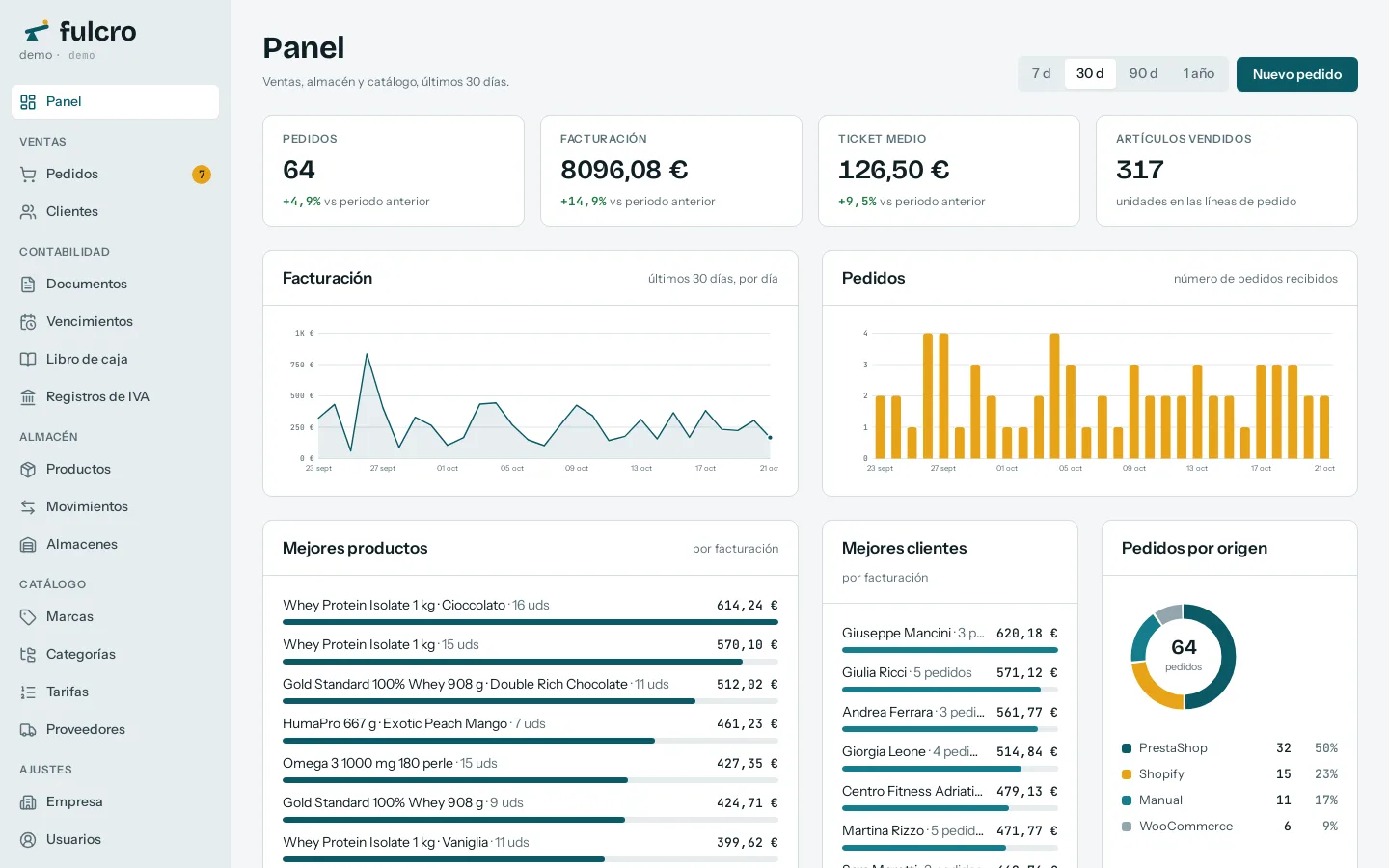The height and width of the screenshot is (868, 1389).
Task: Click the Vencimientos calendar-clock icon
Action: (x=28, y=322)
